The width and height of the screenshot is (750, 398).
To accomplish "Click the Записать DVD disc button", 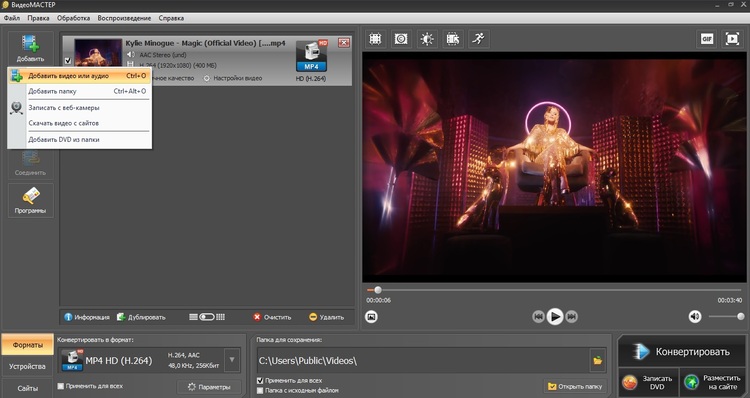I will 648,382.
